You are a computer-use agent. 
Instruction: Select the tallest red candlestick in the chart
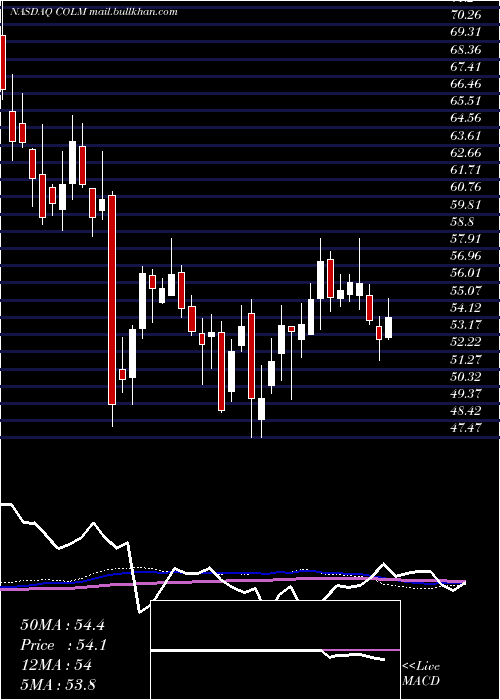(112, 300)
